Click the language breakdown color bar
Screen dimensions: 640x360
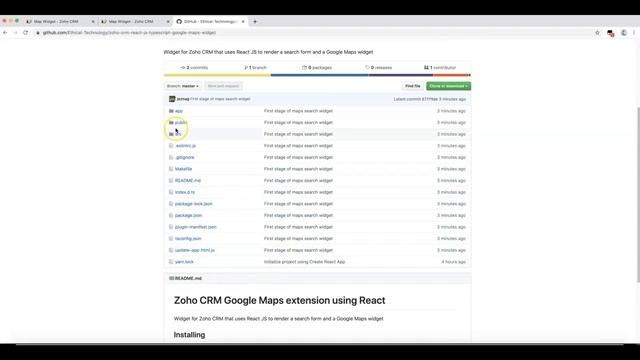[317, 75]
